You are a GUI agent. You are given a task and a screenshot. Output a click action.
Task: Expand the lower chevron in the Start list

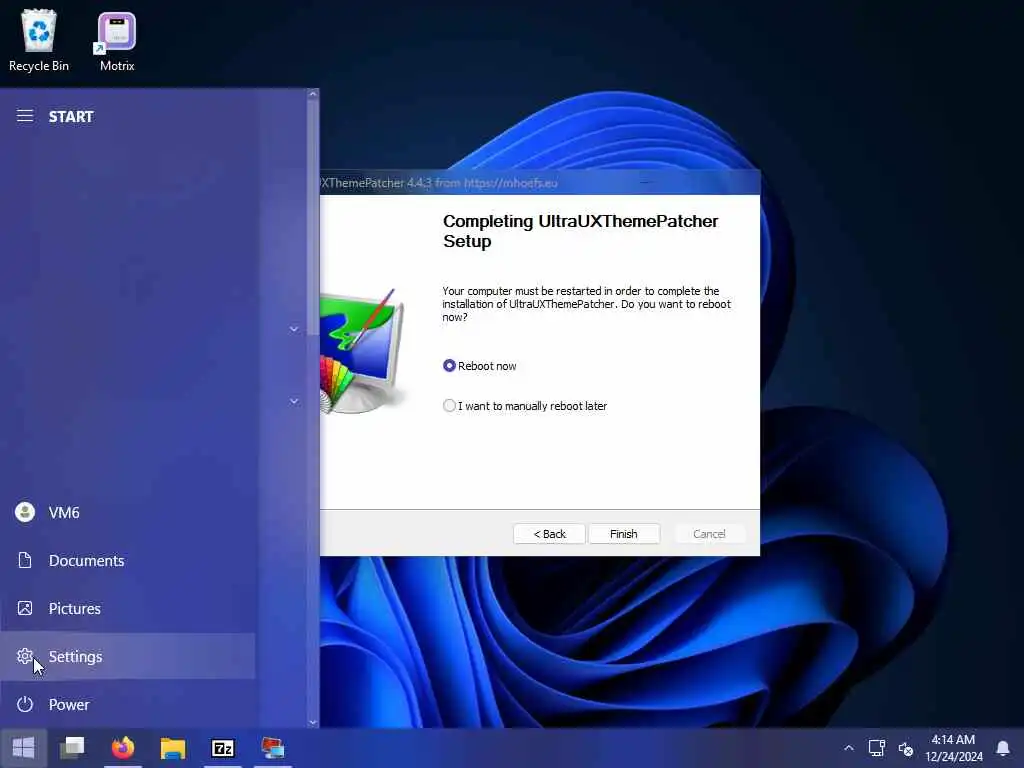coord(294,401)
